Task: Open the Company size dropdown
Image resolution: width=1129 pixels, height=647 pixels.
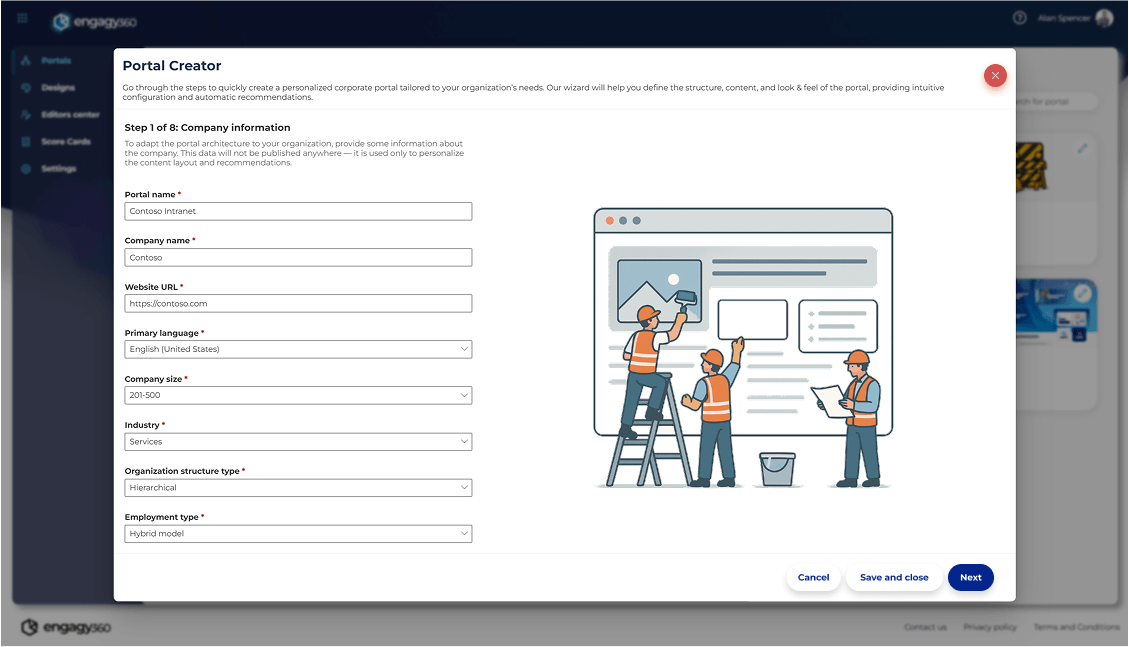Action: tap(298, 395)
